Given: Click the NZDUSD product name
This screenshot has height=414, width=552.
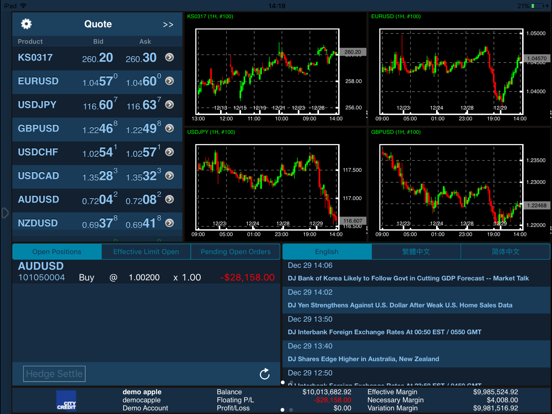Looking at the screenshot, I should pos(38,223).
